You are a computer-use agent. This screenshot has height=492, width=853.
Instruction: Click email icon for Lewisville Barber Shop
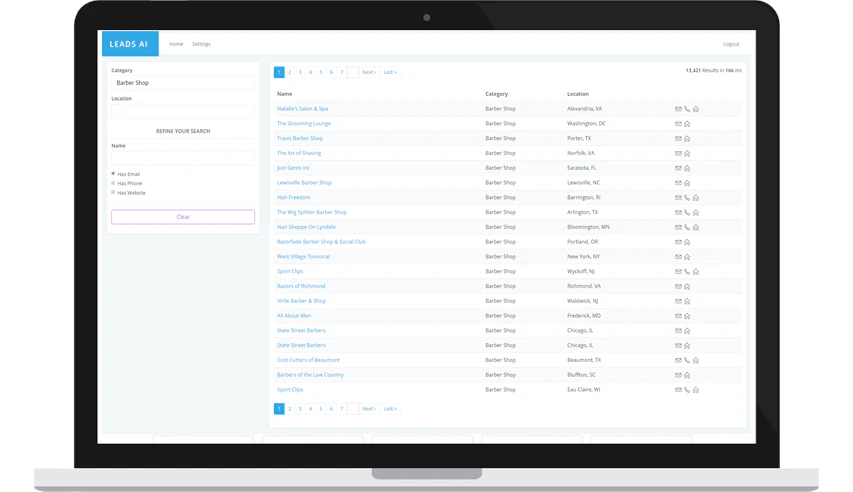[x=678, y=183]
